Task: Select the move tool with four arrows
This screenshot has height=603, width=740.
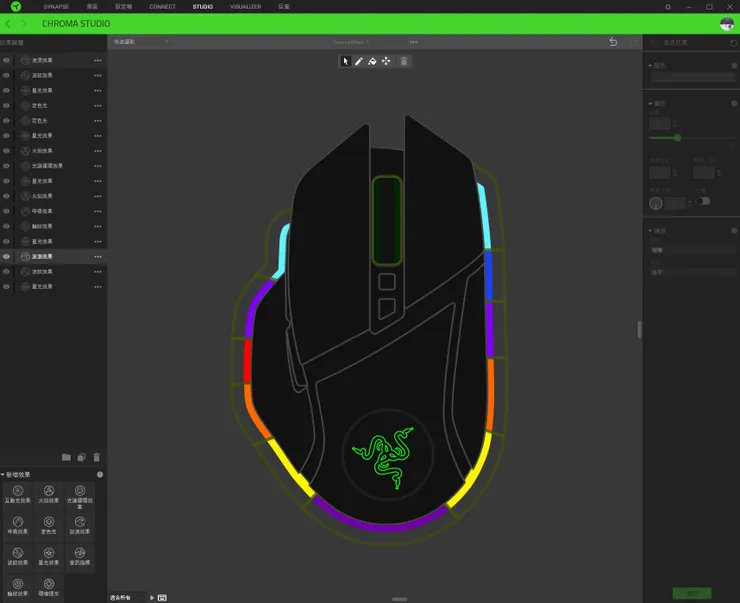Action: (386, 61)
